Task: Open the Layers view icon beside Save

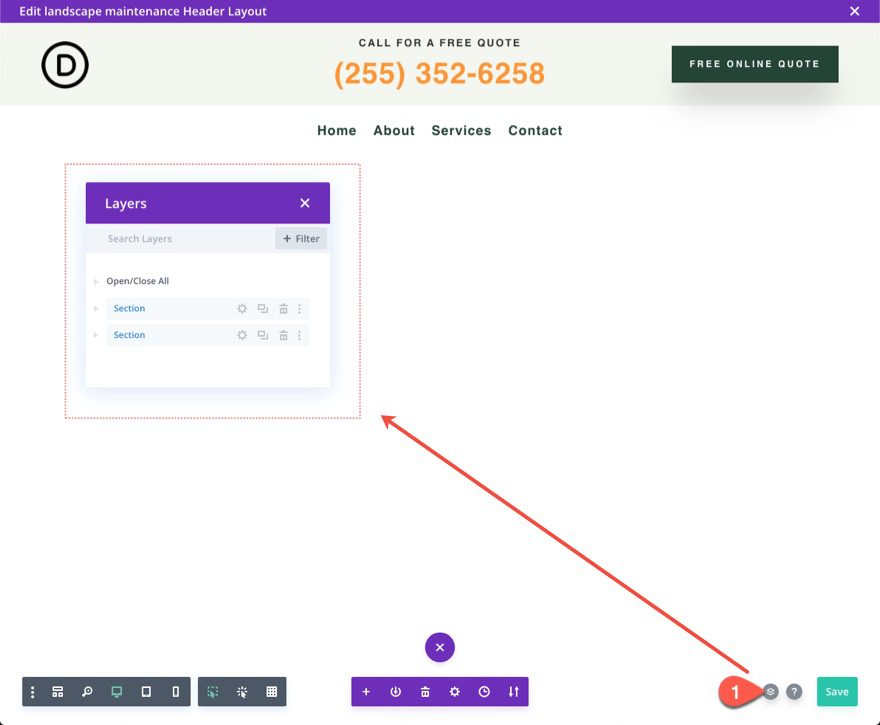Action: [x=769, y=691]
